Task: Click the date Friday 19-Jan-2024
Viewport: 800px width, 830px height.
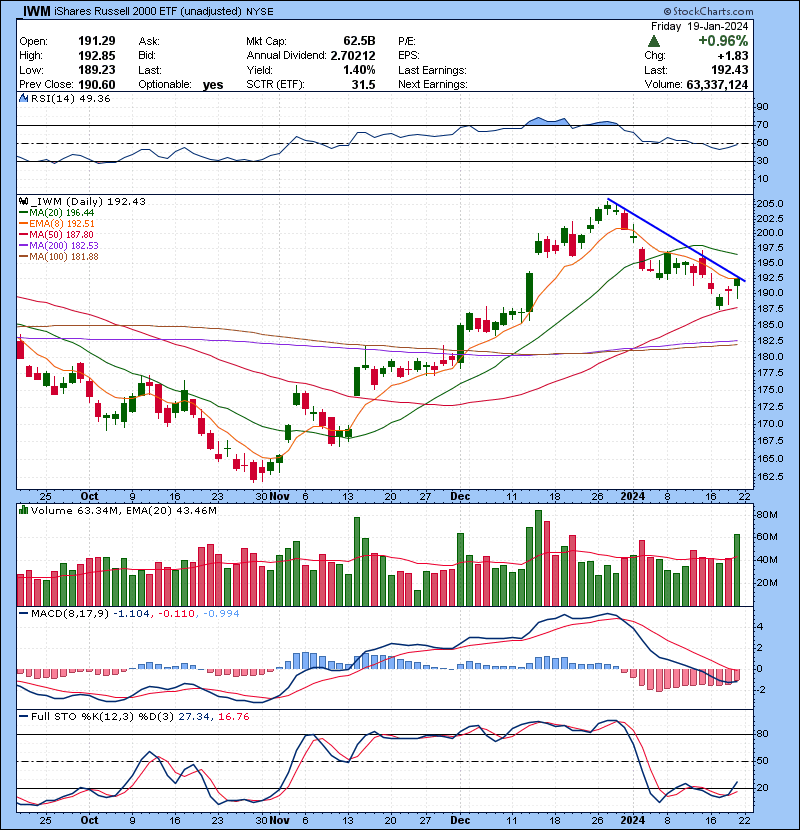Action: point(699,26)
